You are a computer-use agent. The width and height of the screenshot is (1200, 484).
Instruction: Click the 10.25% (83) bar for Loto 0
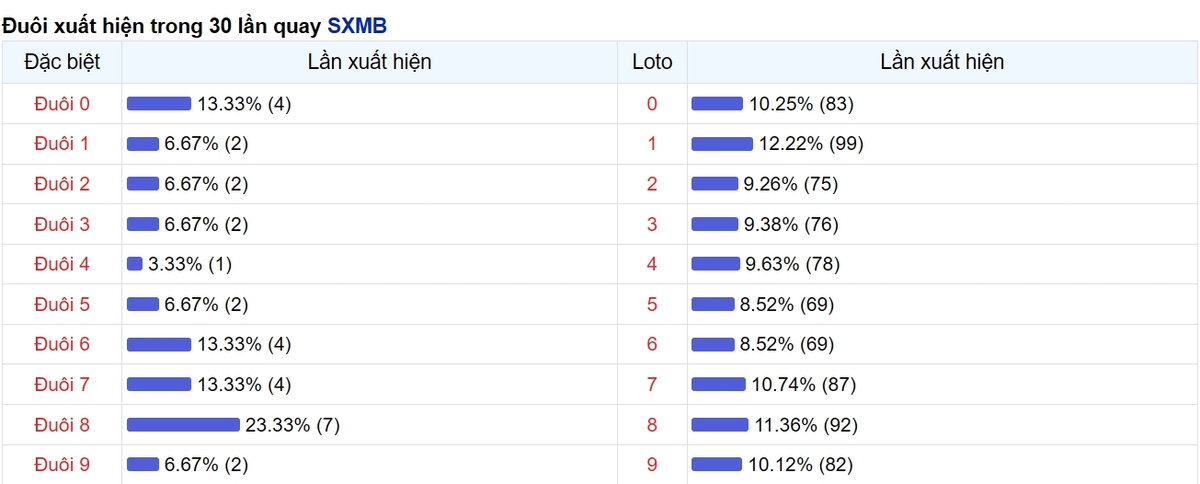(x=717, y=104)
